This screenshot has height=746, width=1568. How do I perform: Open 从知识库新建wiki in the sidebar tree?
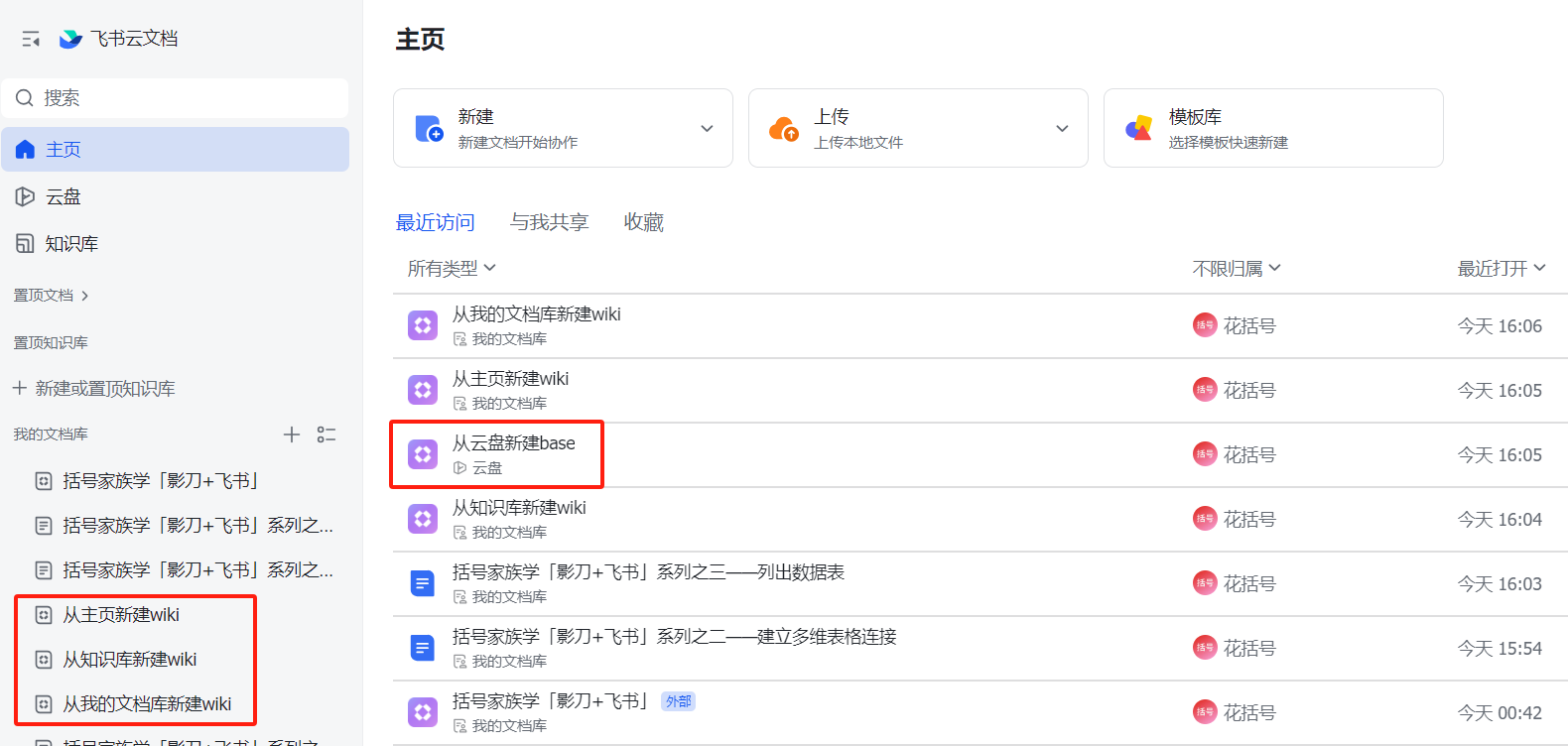coord(130,660)
